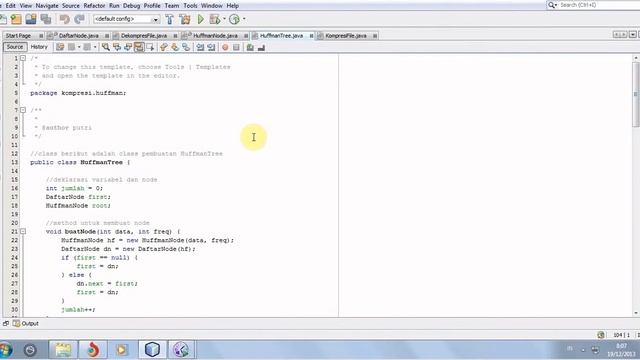
Task: Click the Comment icon in editor toolbar
Action: (x=250, y=47)
